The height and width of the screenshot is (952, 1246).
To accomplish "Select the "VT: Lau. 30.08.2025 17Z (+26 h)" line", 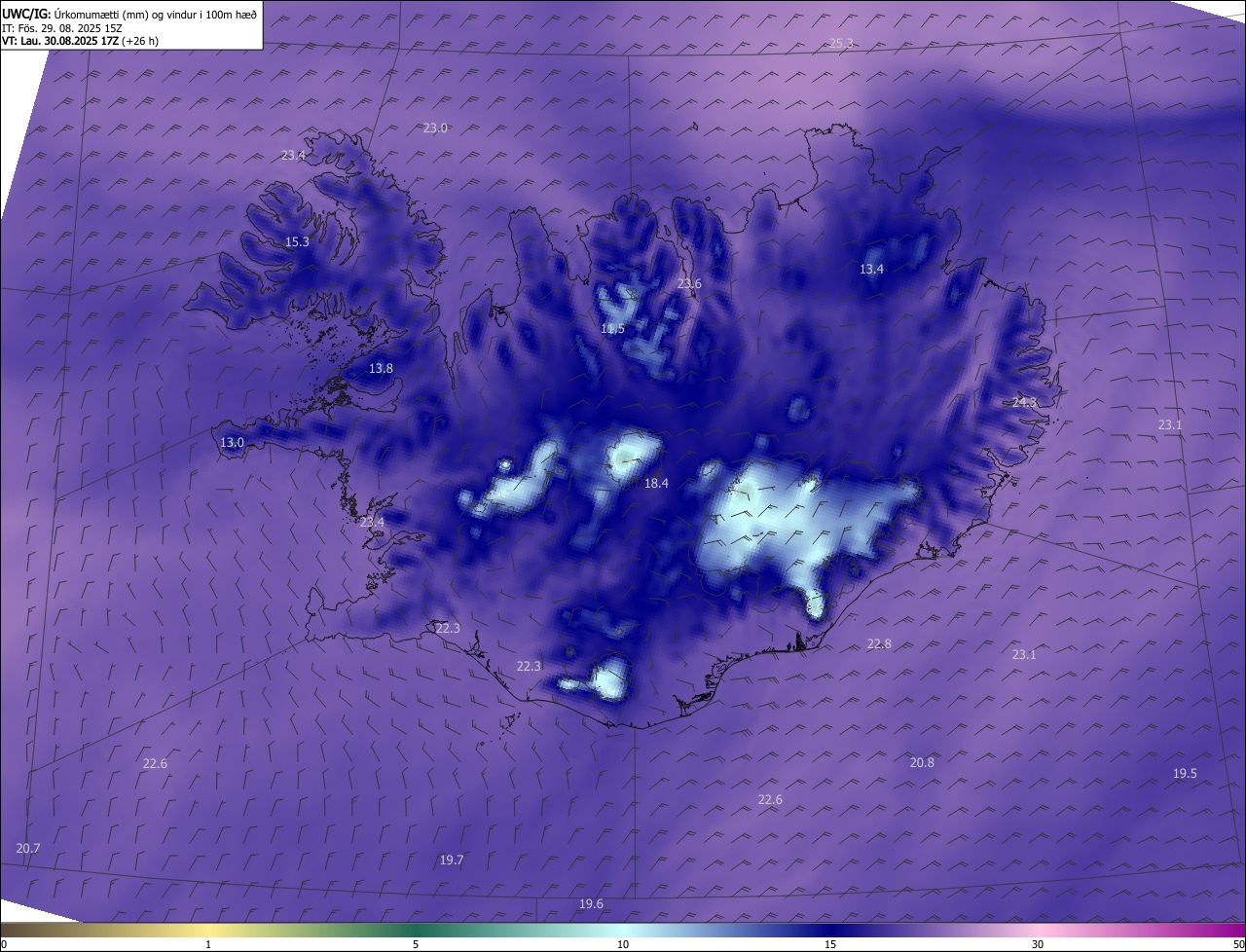I will [81, 41].
